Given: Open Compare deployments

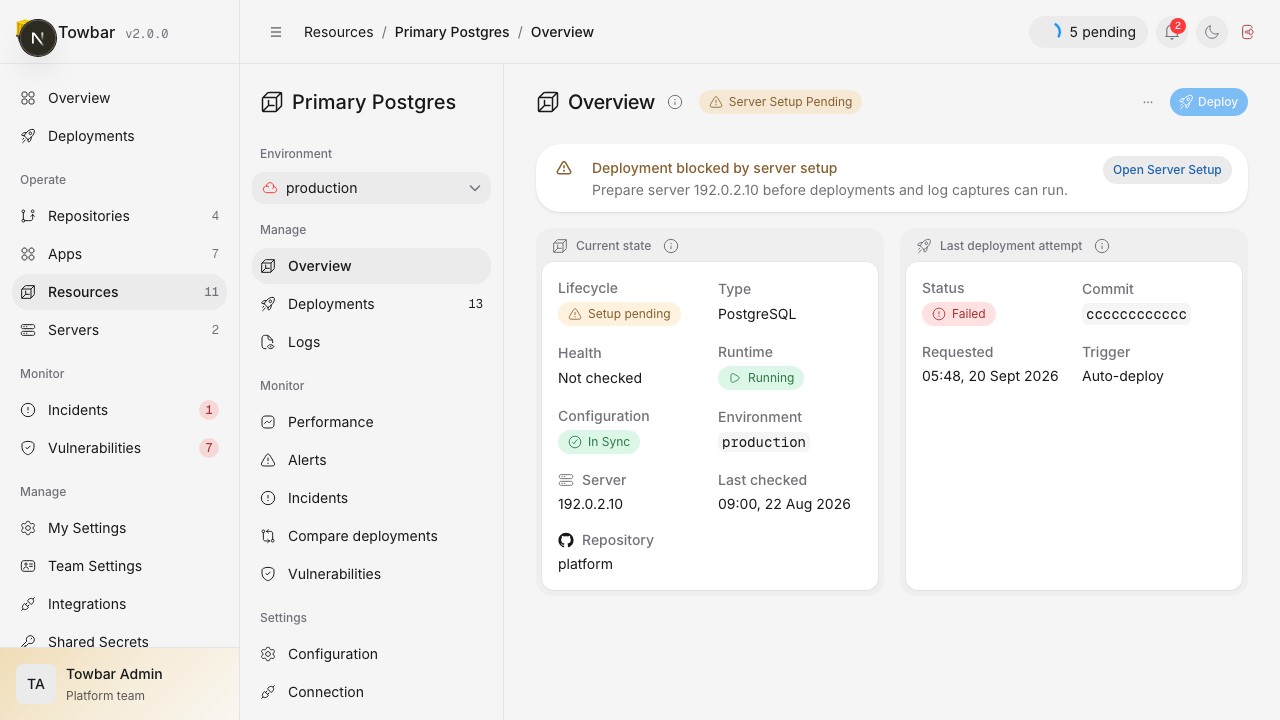Looking at the screenshot, I should pyautogui.click(x=372, y=536).
